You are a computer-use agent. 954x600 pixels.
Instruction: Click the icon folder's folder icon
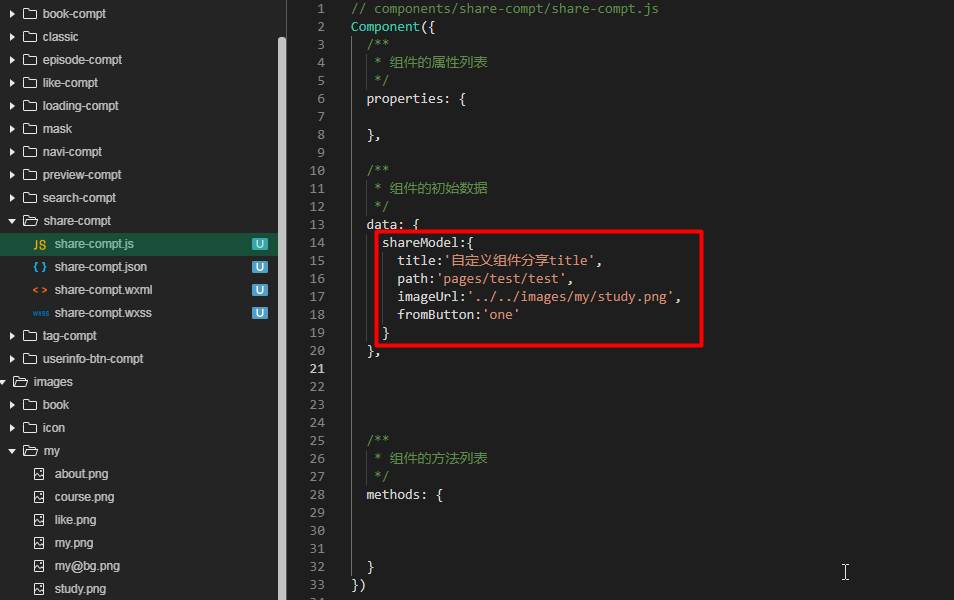pyautogui.click(x=30, y=428)
